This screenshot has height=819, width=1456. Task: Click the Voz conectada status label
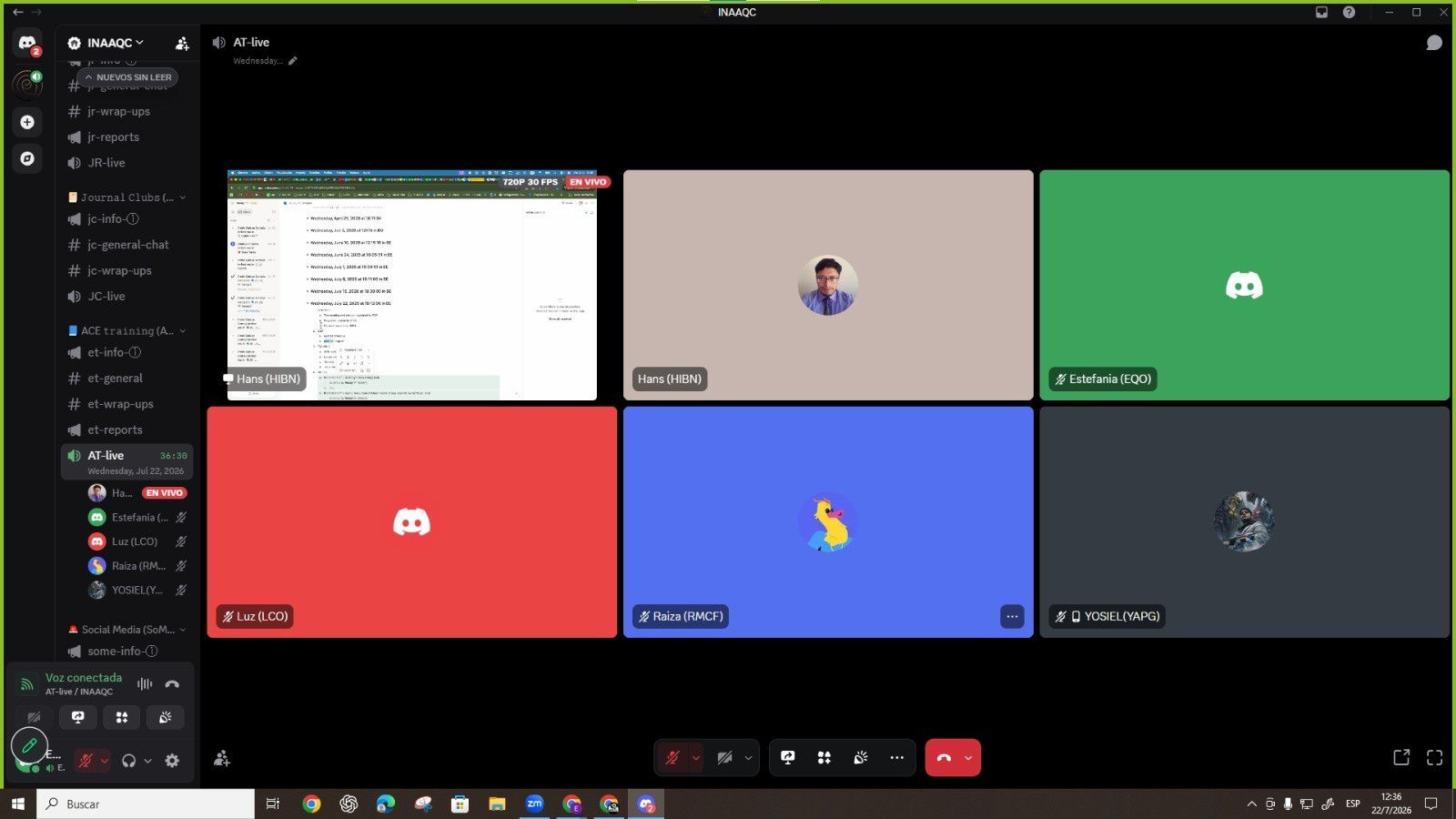(84, 678)
